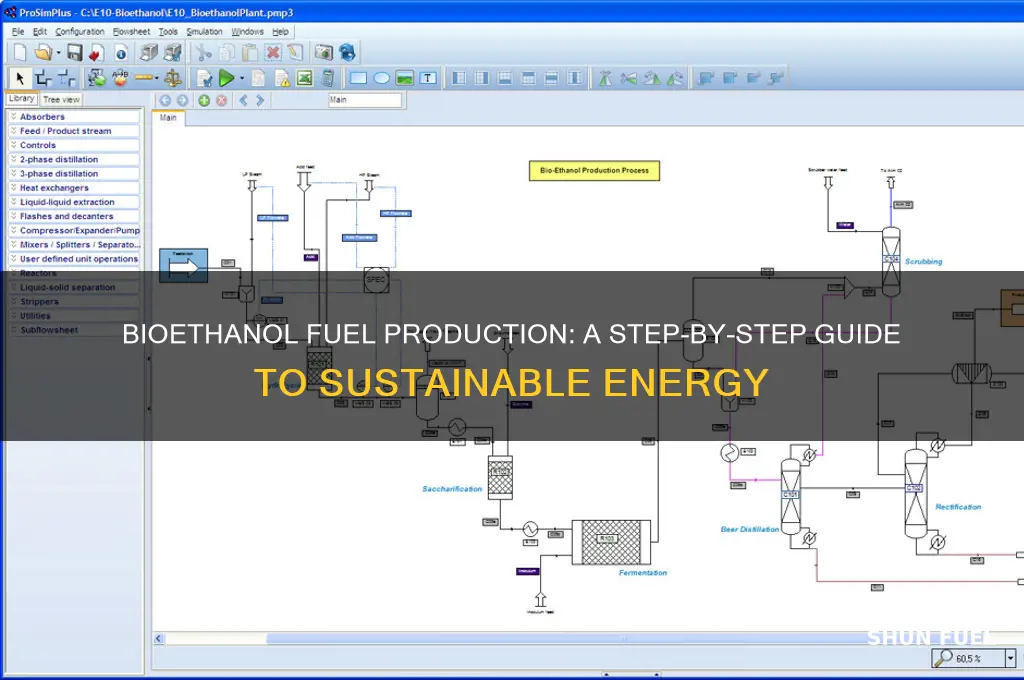The width and height of the screenshot is (1024, 680).
Task: Click the green add flowsheet plus icon
Action: click(x=204, y=100)
